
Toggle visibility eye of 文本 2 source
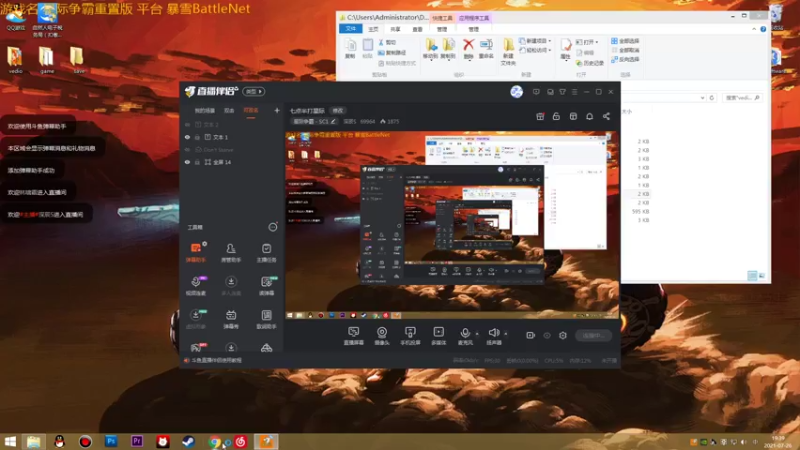coord(187,125)
